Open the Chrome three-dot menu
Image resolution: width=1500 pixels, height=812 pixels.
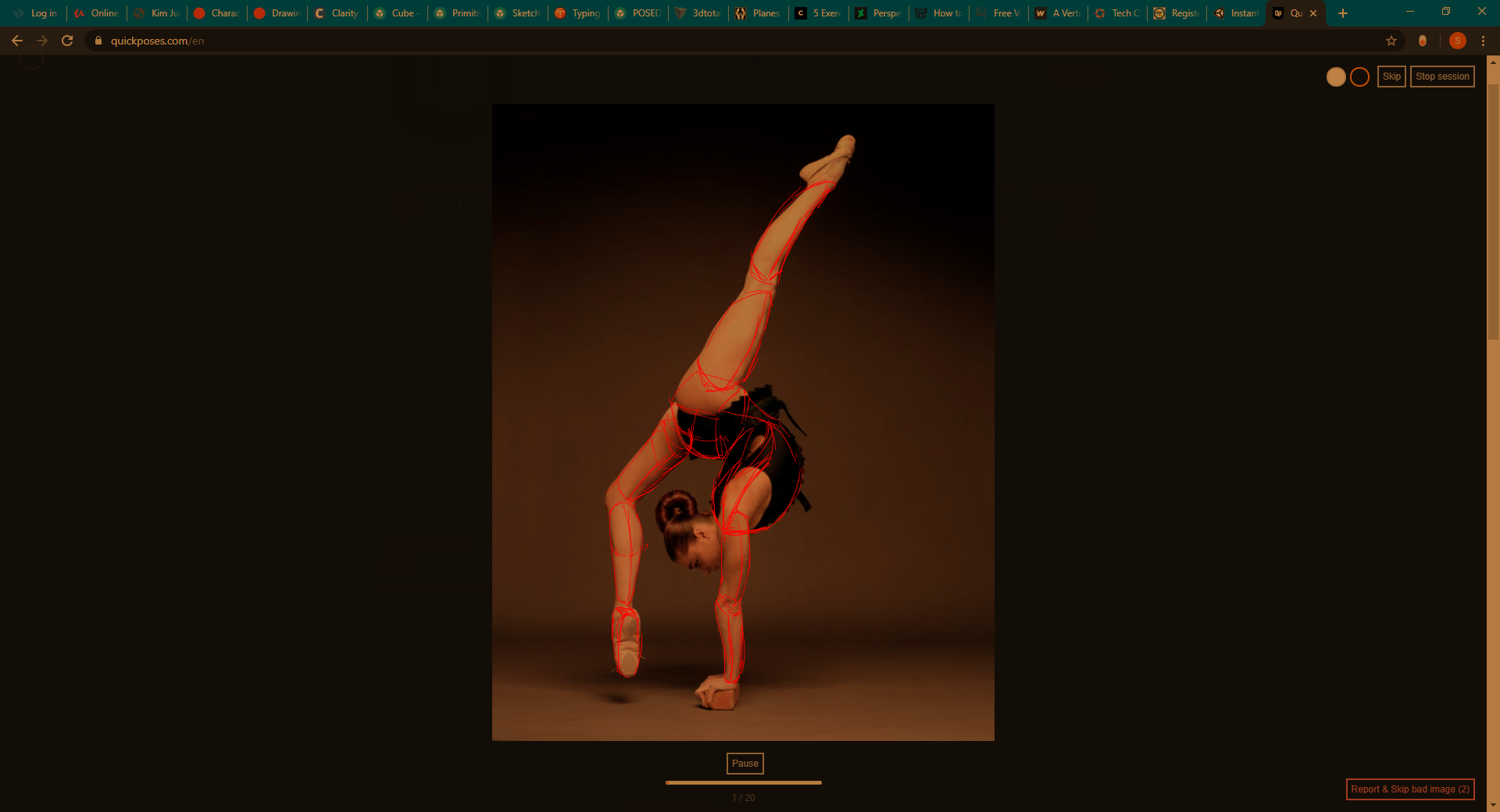point(1484,41)
